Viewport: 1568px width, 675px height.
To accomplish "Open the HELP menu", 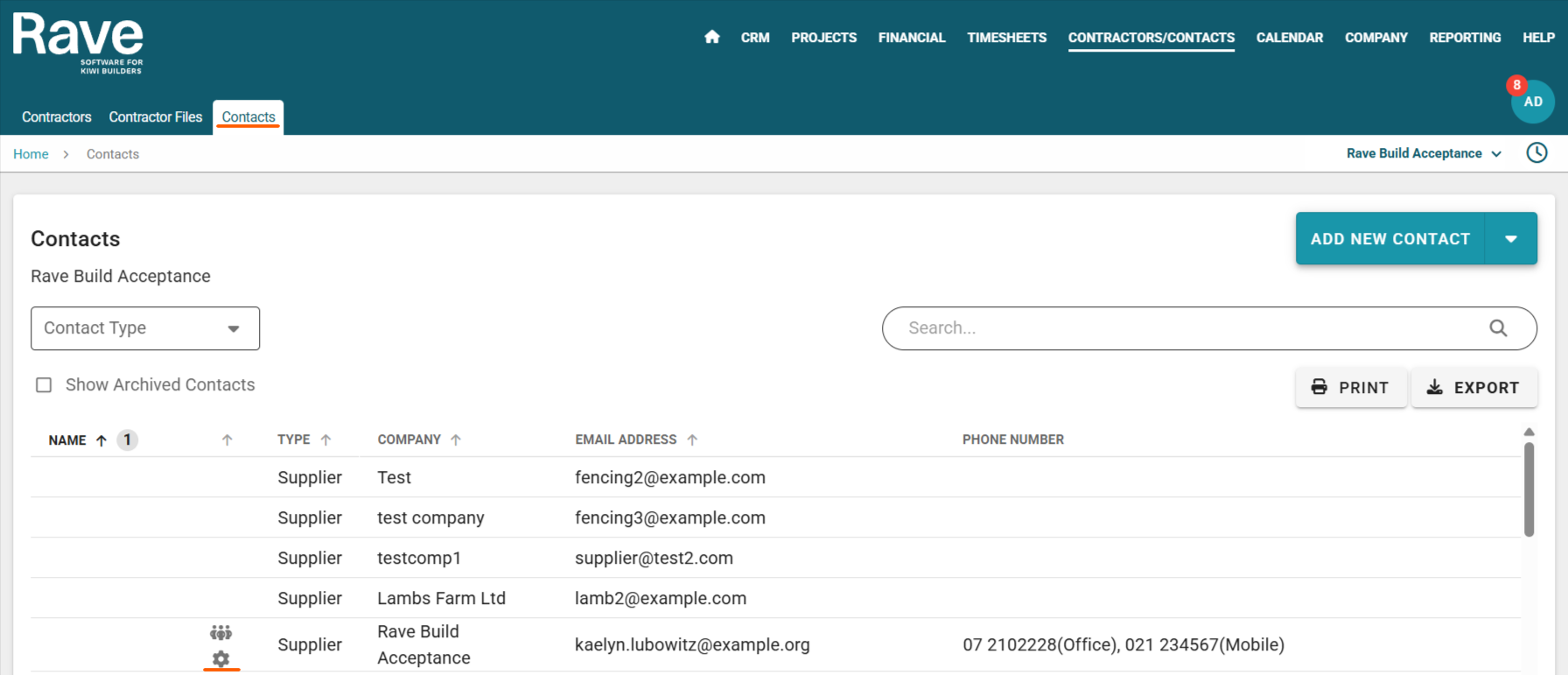I will (x=1538, y=38).
